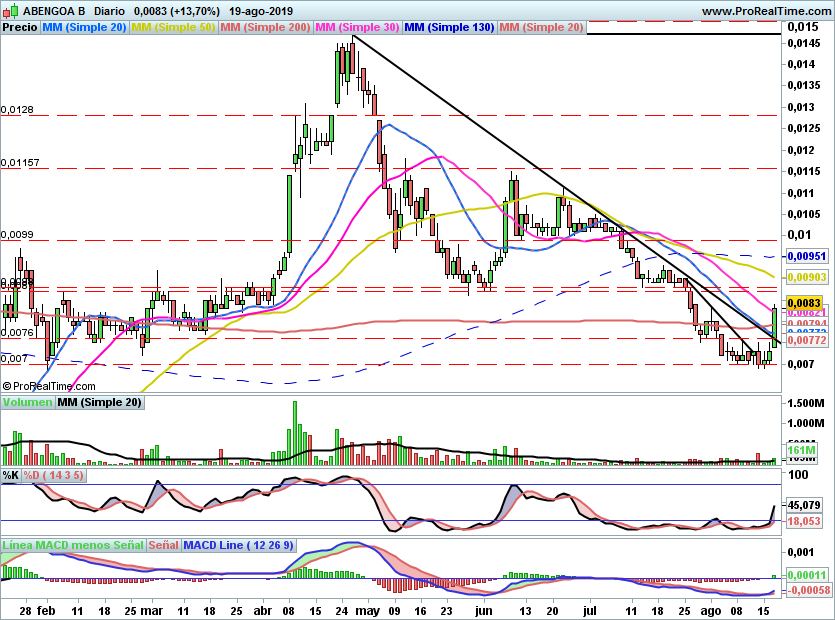Click the last pink MM (Simple 20) label
This screenshot has width=835, height=620.
pyautogui.click(x=542, y=27)
